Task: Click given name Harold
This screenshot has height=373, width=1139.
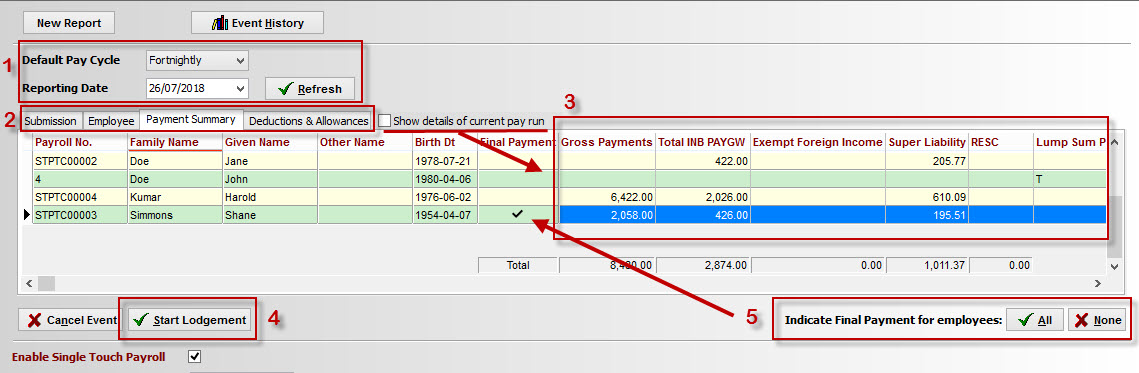Action: pyautogui.click(x=270, y=197)
